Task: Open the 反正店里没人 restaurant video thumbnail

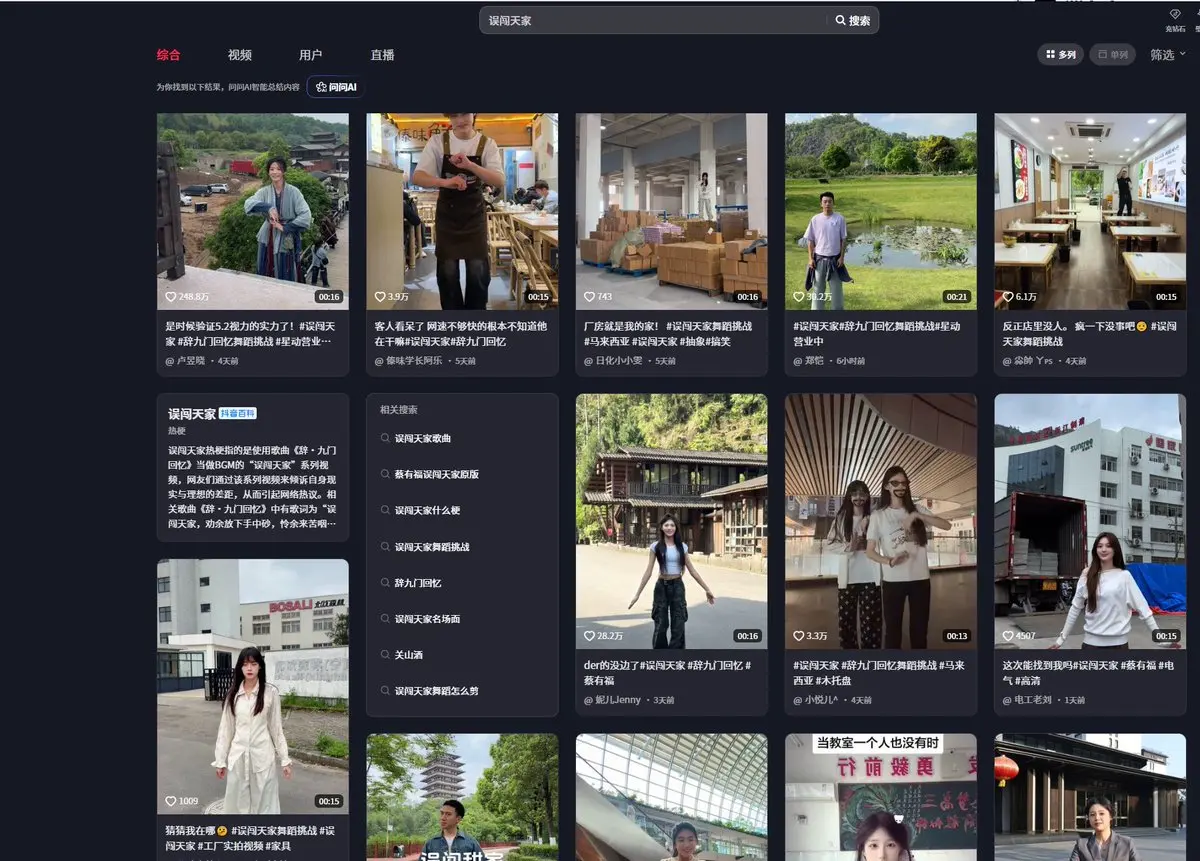Action: [x=1090, y=211]
